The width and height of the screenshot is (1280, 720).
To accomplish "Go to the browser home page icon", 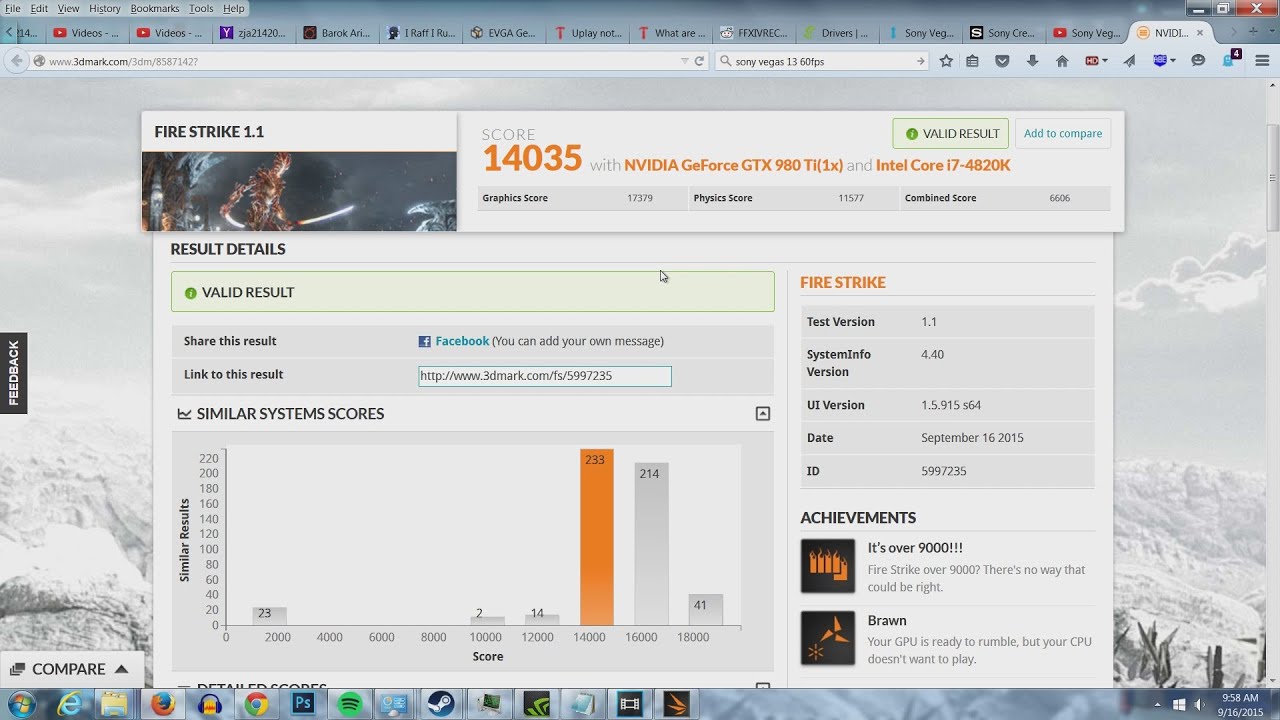I will click(1062, 61).
